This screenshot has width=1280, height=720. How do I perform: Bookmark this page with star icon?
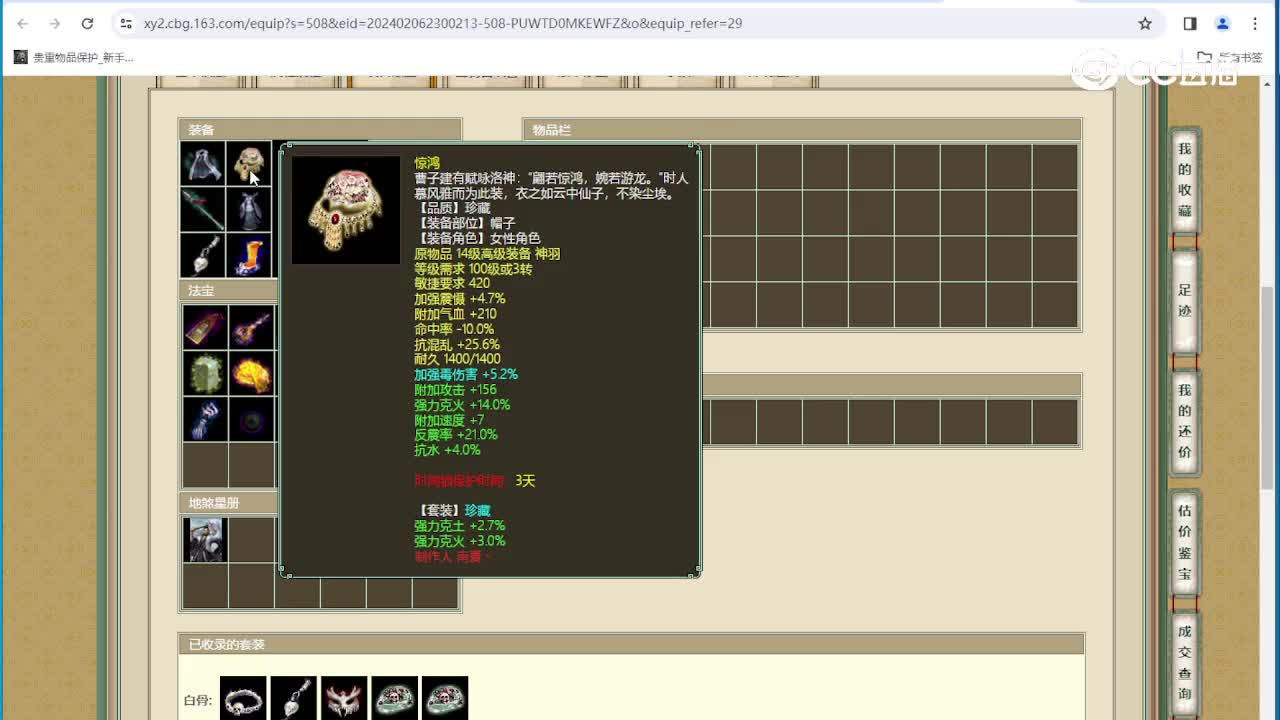click(1145, 23)
